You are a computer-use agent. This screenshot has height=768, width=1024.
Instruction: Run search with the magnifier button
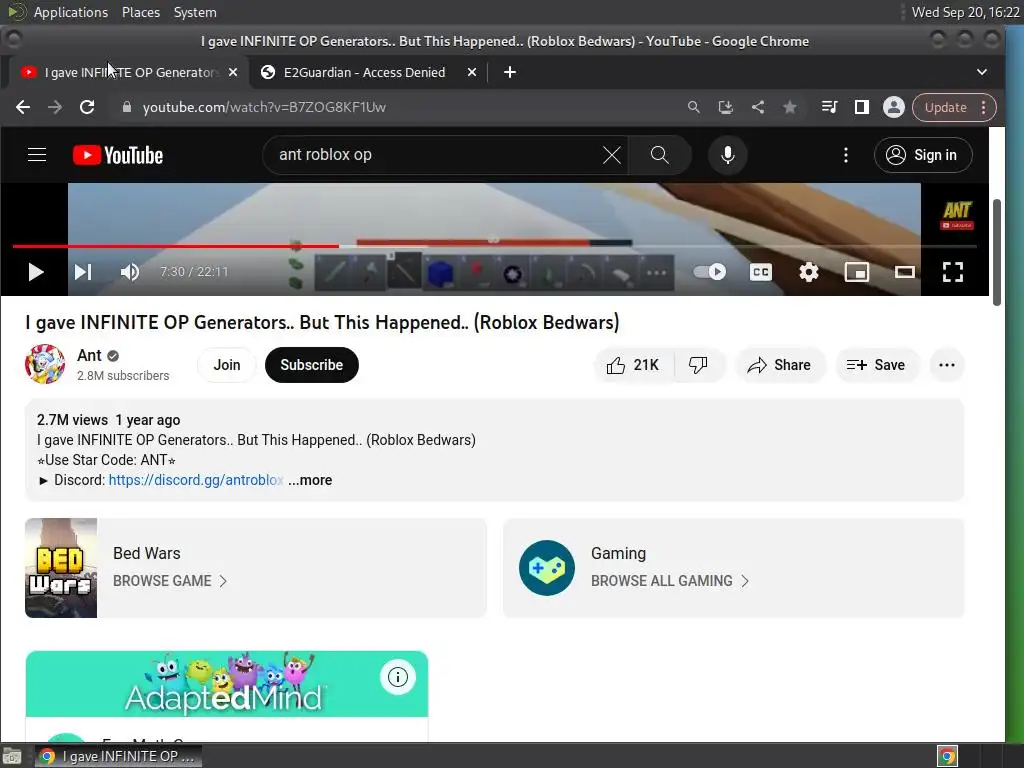[660, 155]
